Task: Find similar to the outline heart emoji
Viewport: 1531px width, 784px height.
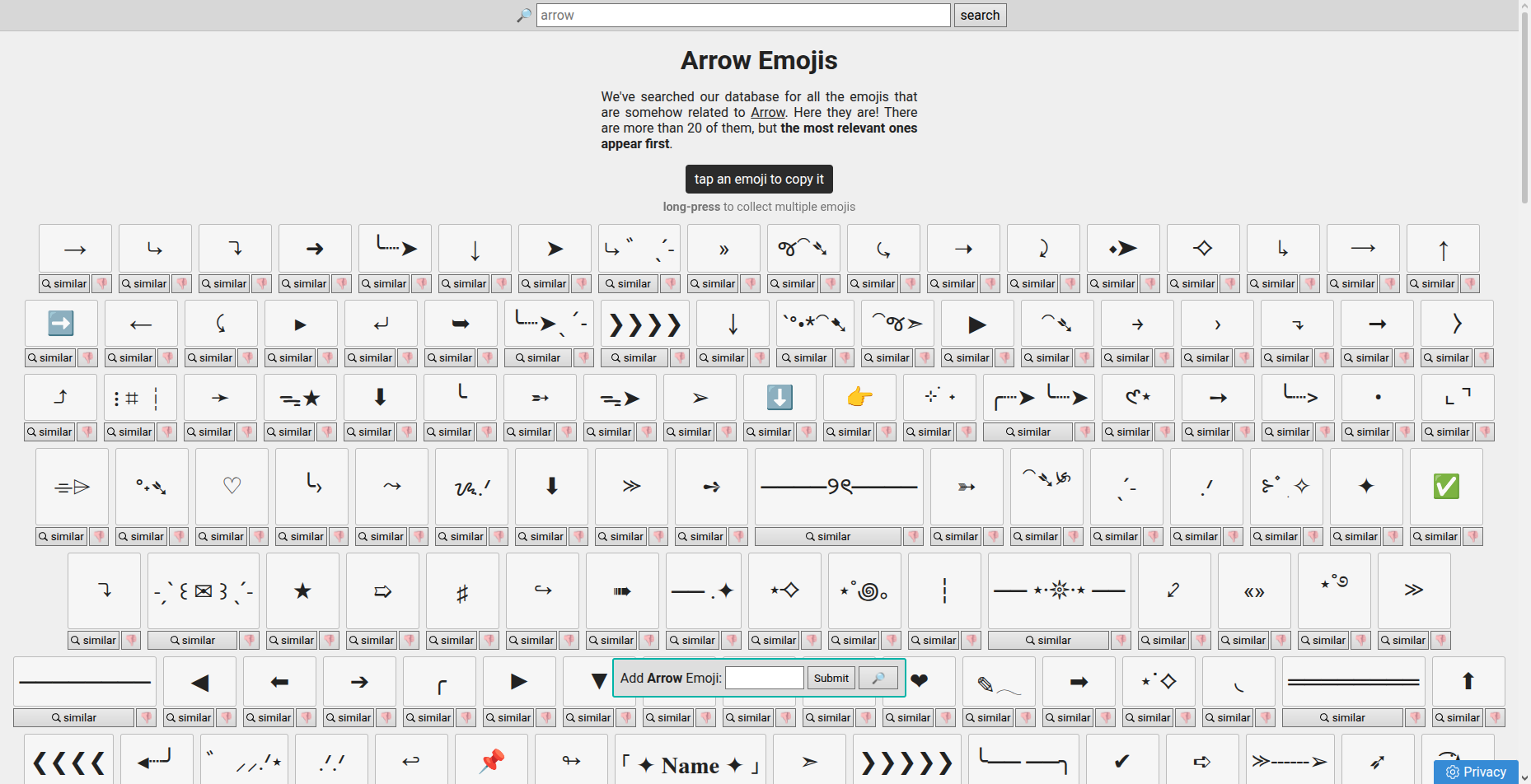Action: [x=220, y=536]
